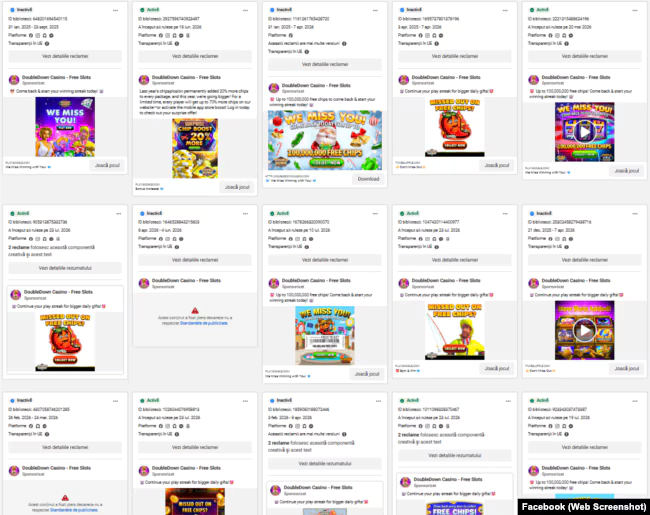650x515 pixels.
Task: Click Vezi detaliile reclamei on Santa ad card
Action: coord(325,64)
